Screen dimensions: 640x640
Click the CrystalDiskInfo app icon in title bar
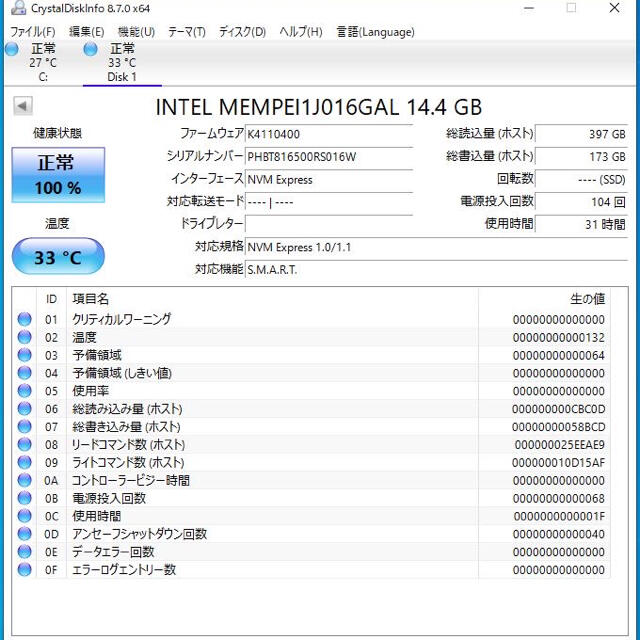[18, 8]
